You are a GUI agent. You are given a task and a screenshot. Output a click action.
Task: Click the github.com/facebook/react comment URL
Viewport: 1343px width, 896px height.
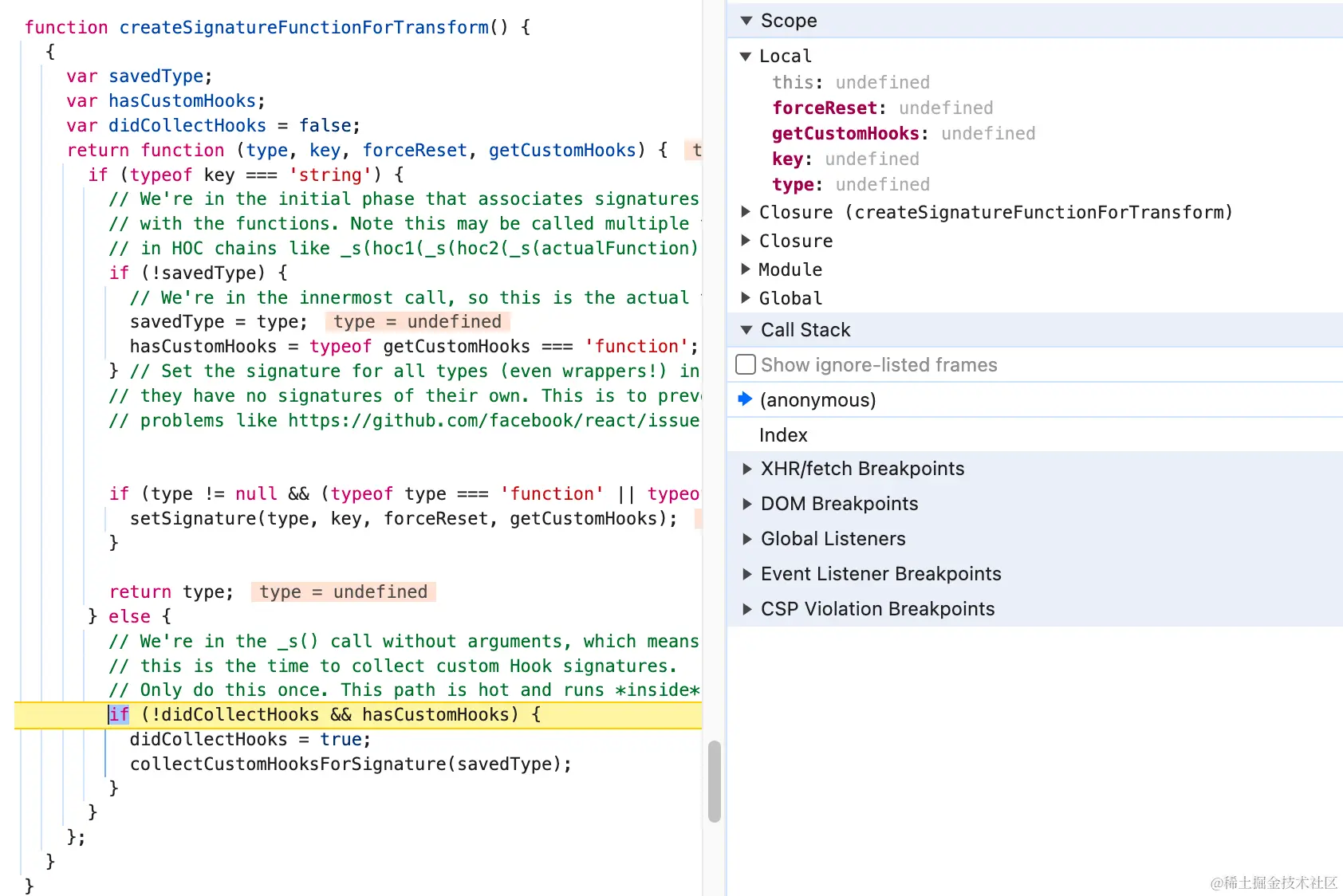(494, 421)
